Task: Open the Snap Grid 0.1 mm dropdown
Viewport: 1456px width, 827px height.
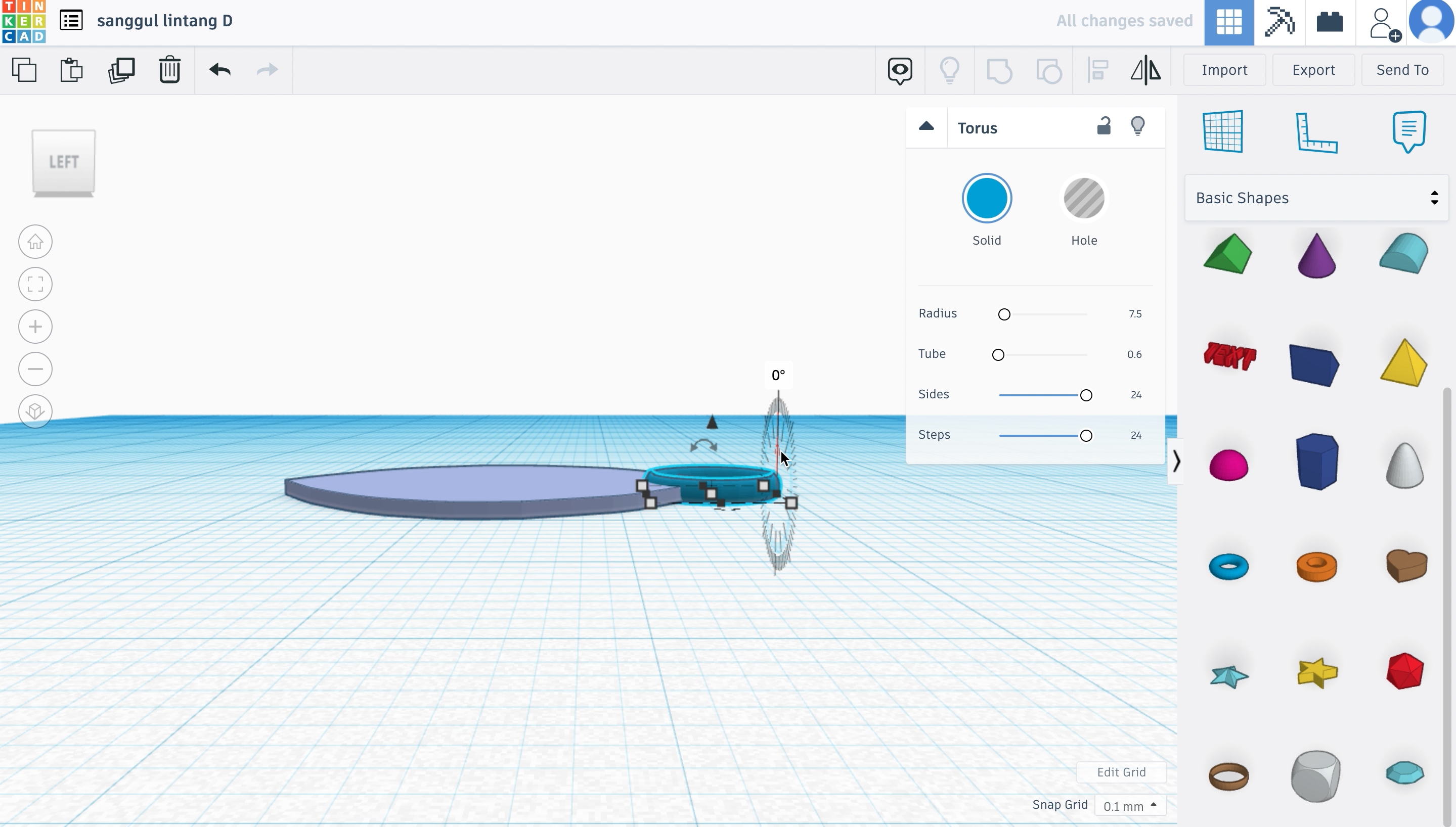Action: (1129, 806)
